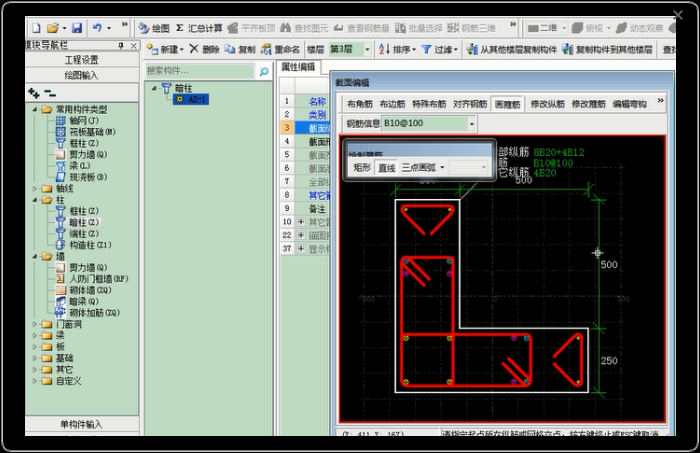Click 删除 delete button
700x453 pixels.
204,49
